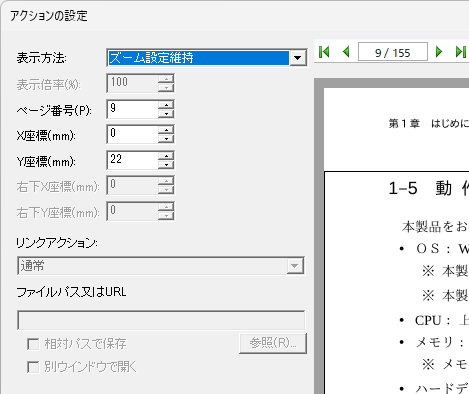Click the 右下Y座標(mm) input field

tap(133, 211)
